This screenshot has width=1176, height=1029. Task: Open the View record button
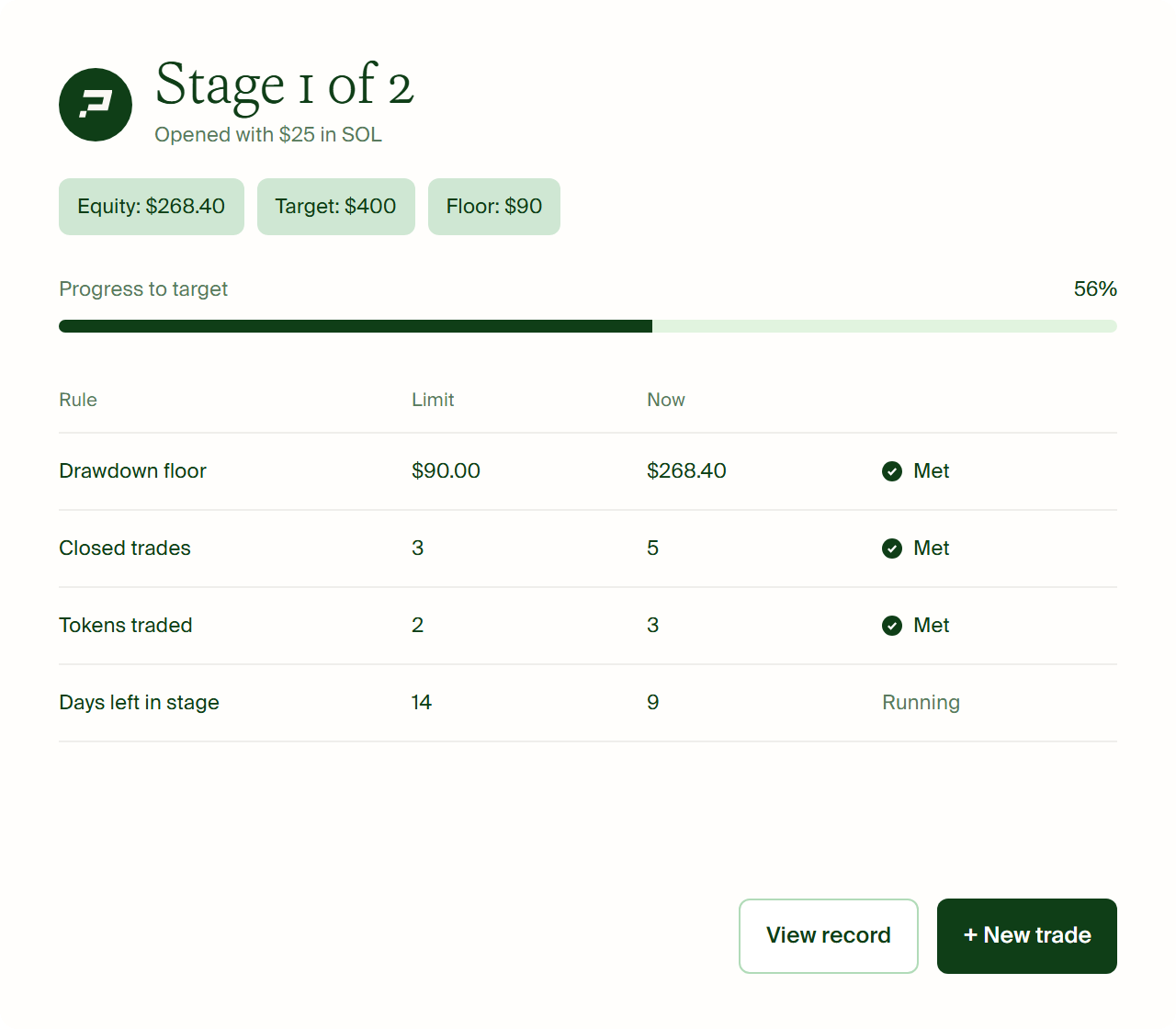829,936
